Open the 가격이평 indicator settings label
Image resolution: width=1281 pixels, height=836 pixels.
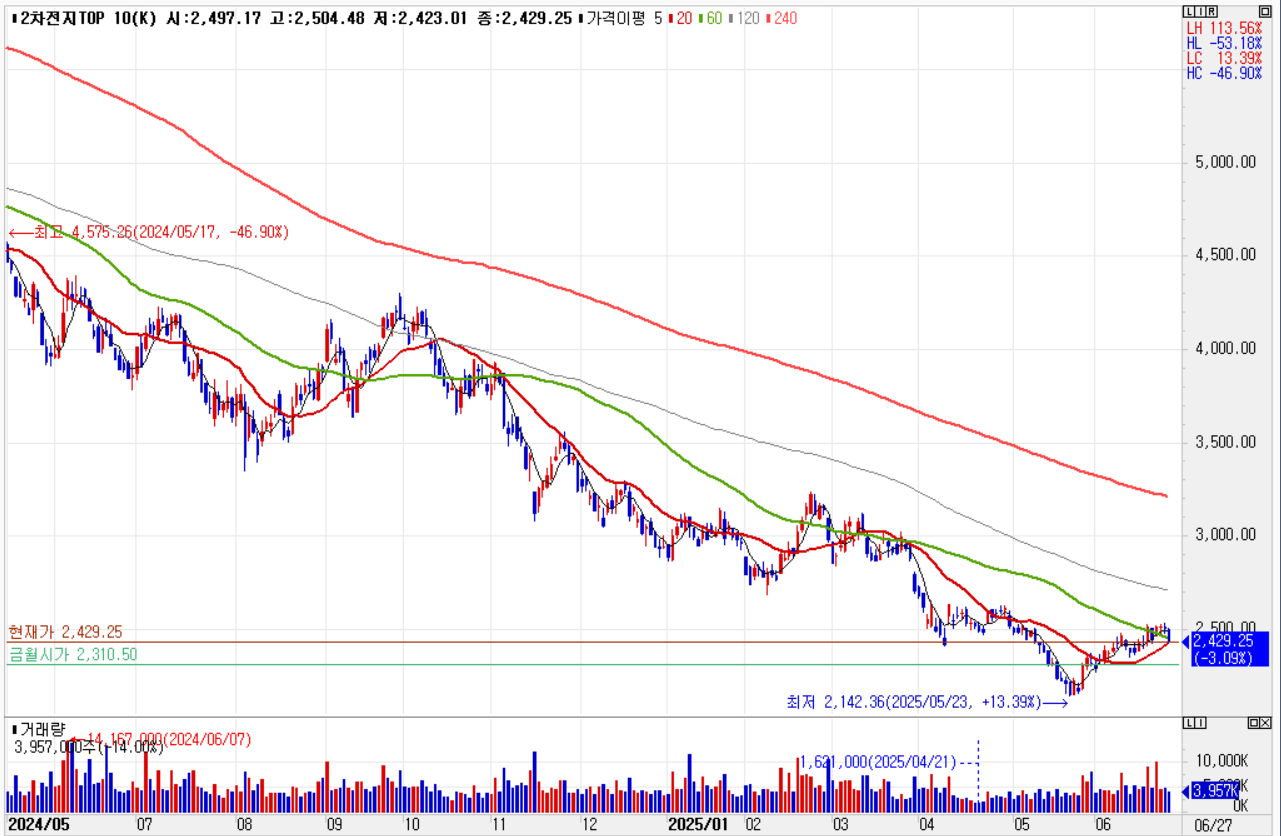click(x=615, y=18)
